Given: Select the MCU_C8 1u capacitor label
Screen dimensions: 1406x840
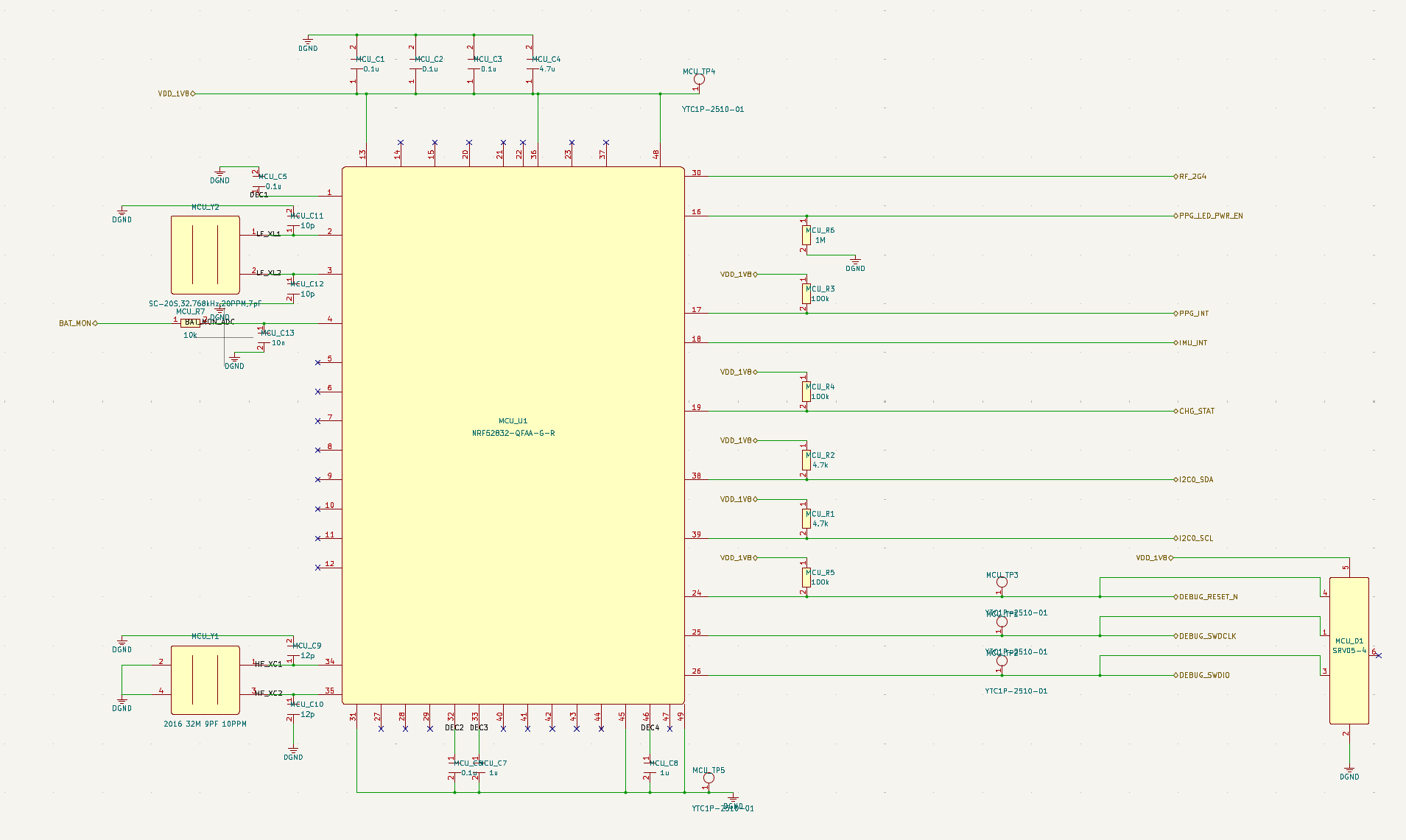Looking at the screenshot, I should [x=664, y=763].
